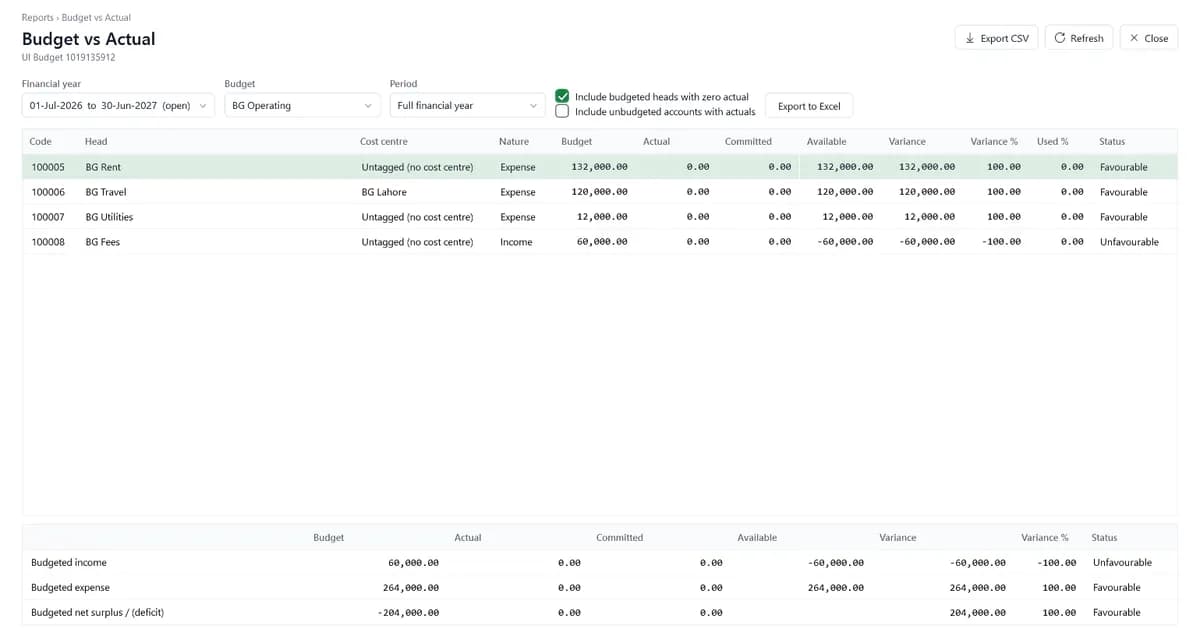This screenshot has height=628, width=1200.
Task: Sort by the Head column header
Action: click(96, 141)
